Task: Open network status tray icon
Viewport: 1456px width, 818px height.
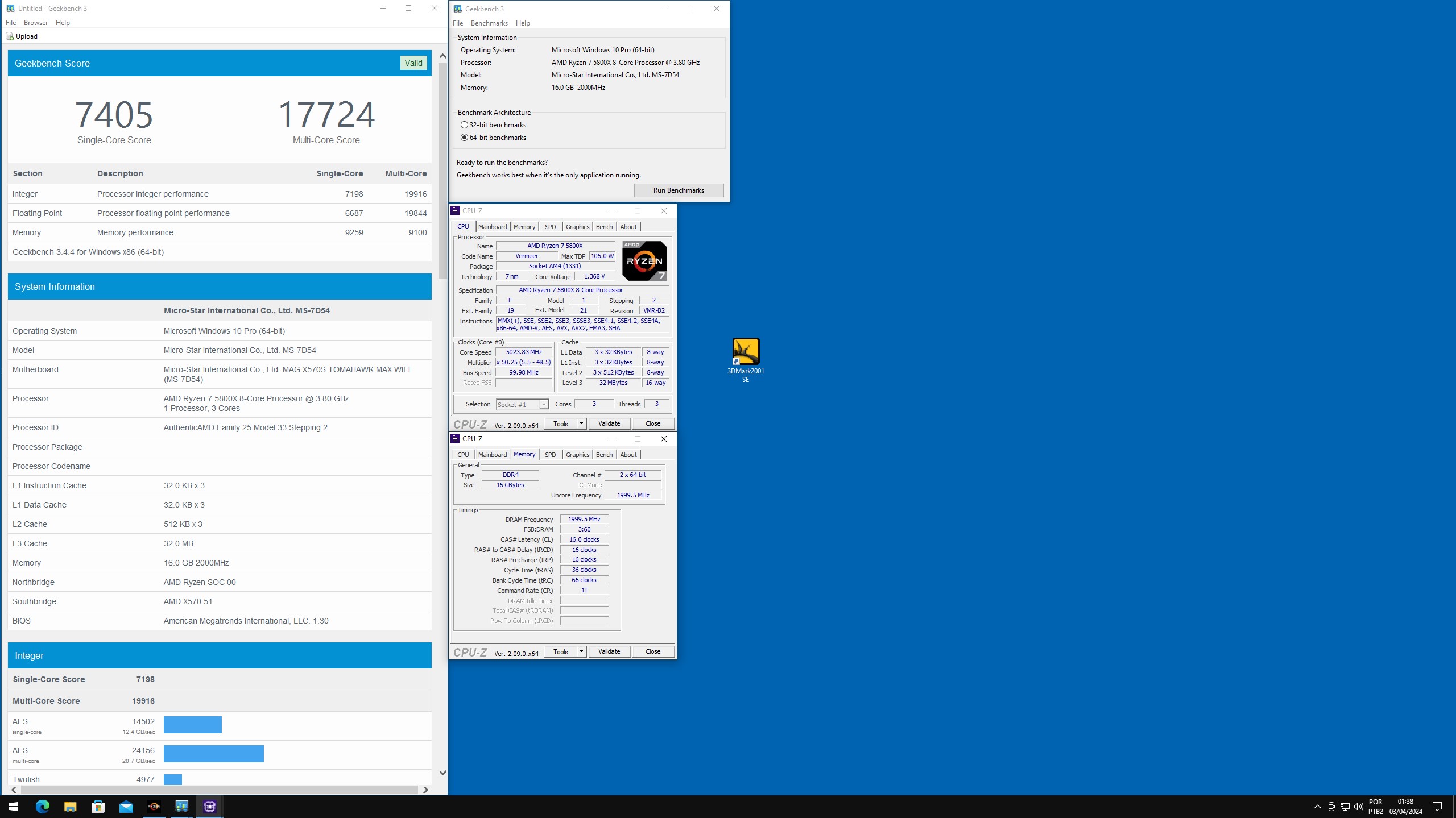Action: (1345, 807)
